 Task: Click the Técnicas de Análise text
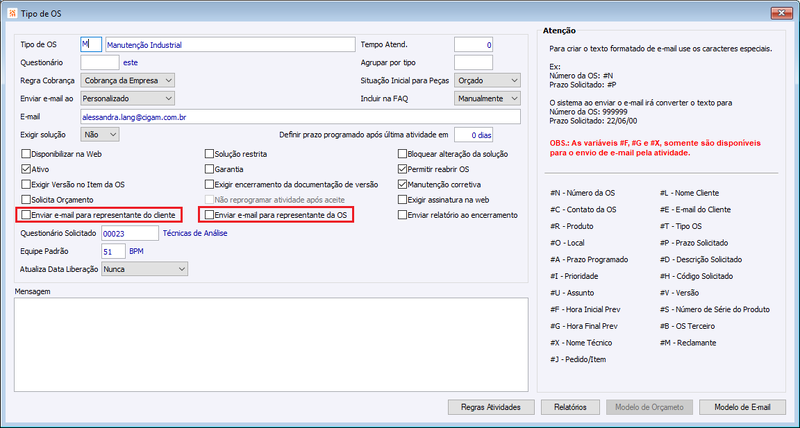click(195, 233)
